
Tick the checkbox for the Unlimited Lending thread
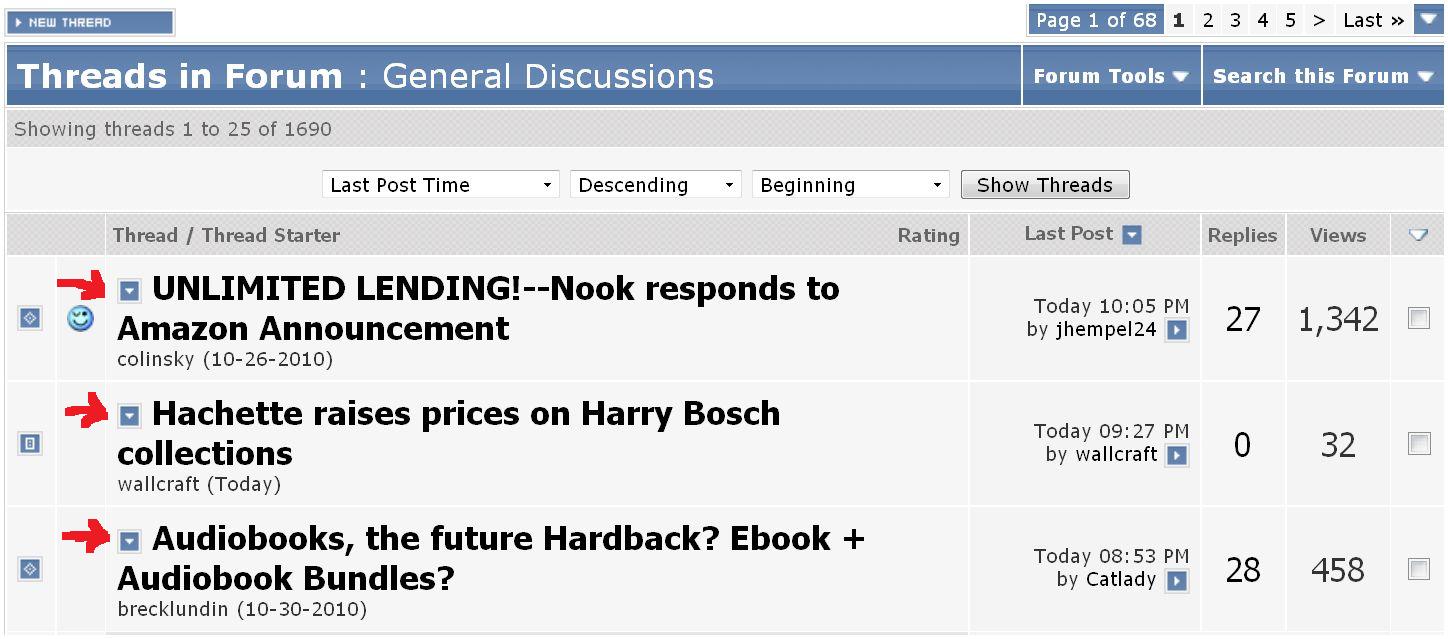1418,319
